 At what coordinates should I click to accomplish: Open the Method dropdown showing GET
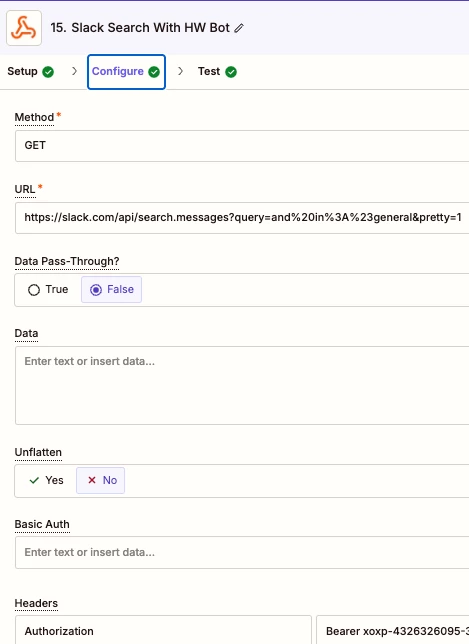click(x=242, y=146)
